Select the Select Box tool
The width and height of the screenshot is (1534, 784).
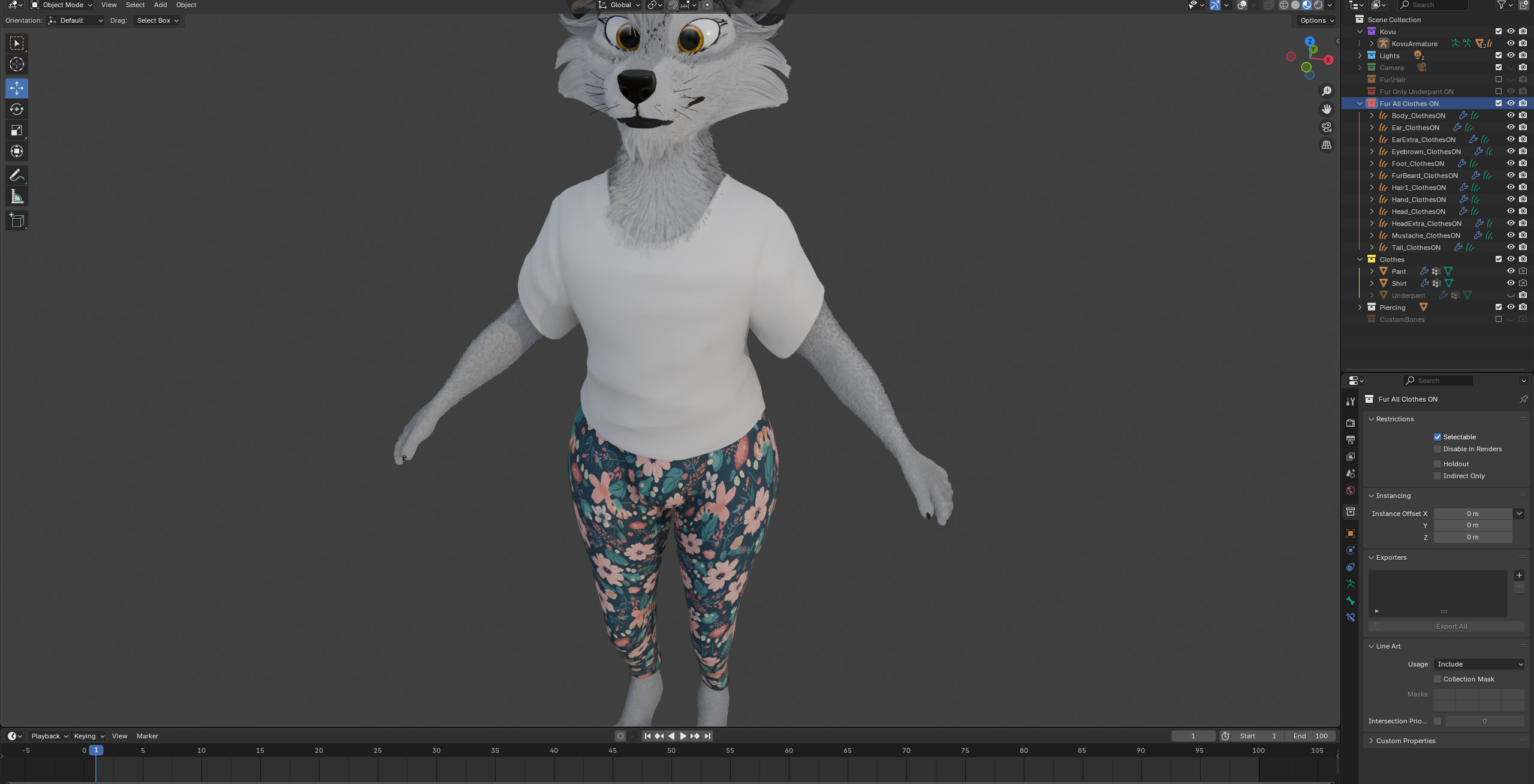click(x=17, y=43)
